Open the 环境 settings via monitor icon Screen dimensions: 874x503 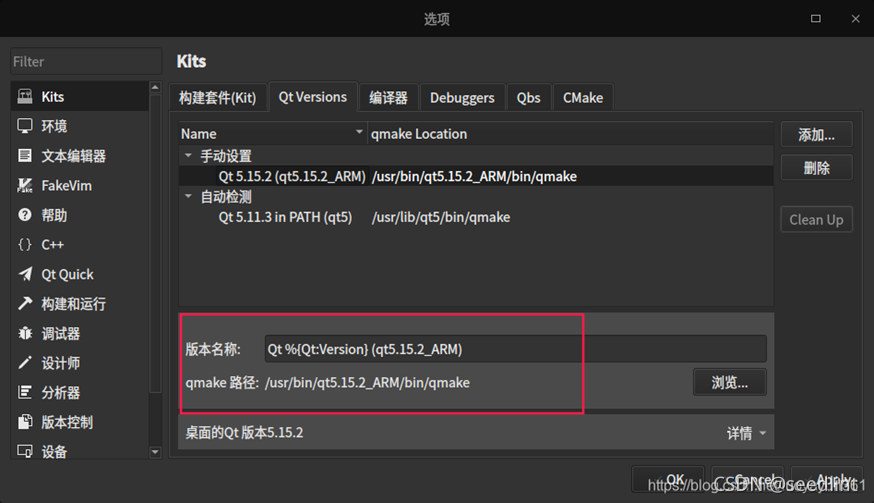pyautogui.click(x=25, y=126)
